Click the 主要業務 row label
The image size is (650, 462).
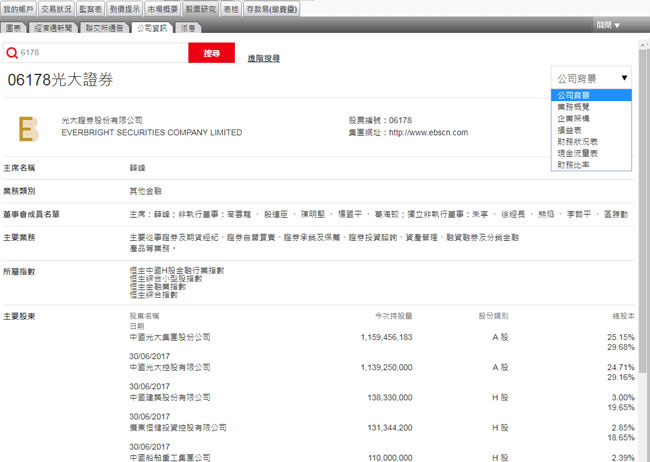pyautogui.click(x=19, y=238)
